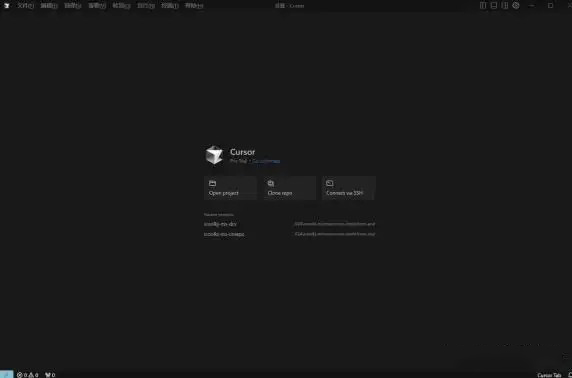572x378 pixels.
Task: Click the terminal icon in Connect via SSH
Action: (330, 183)
